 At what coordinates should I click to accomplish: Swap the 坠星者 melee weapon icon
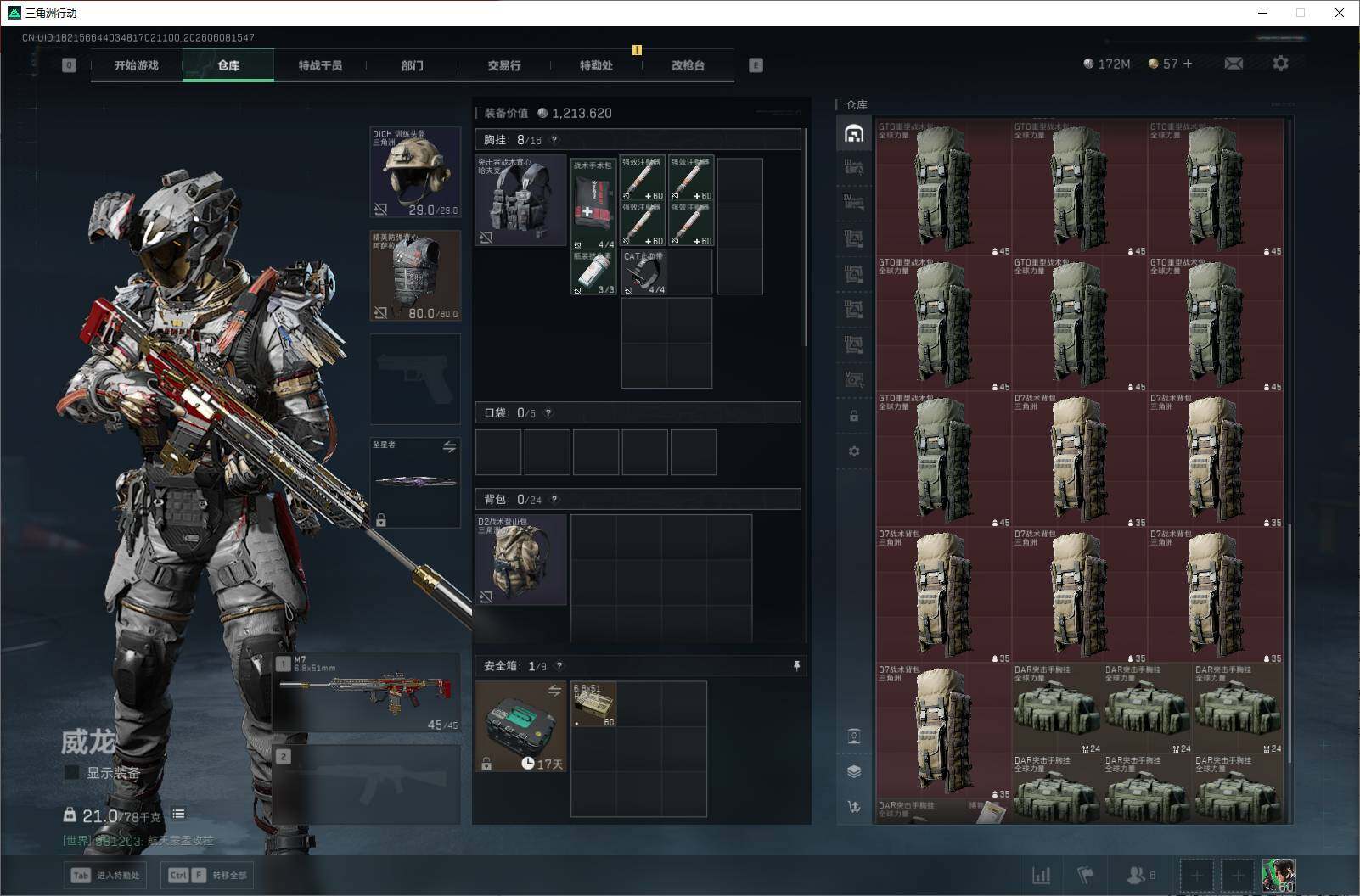pyautogui.click(x=449, y=447)
